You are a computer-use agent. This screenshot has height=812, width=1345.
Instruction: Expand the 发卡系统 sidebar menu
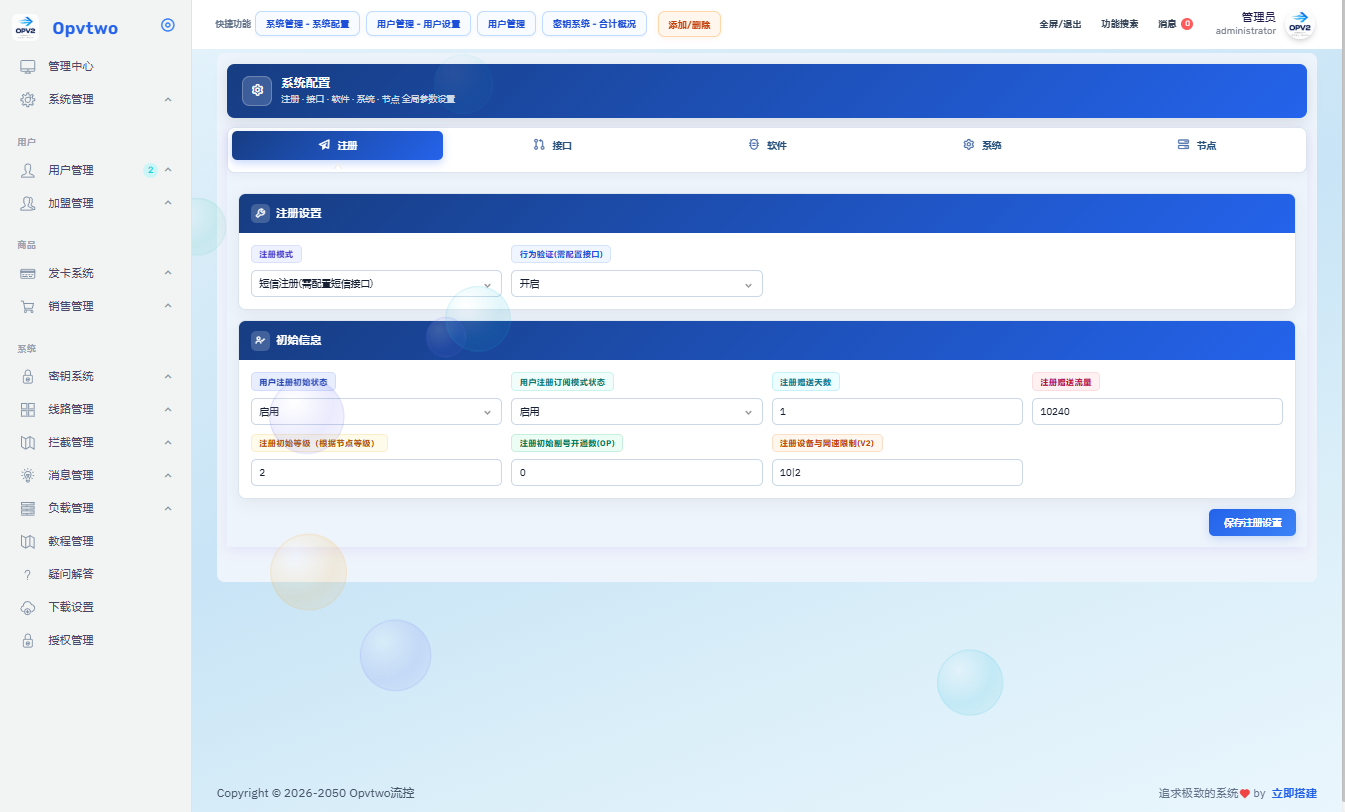(96, 273)
